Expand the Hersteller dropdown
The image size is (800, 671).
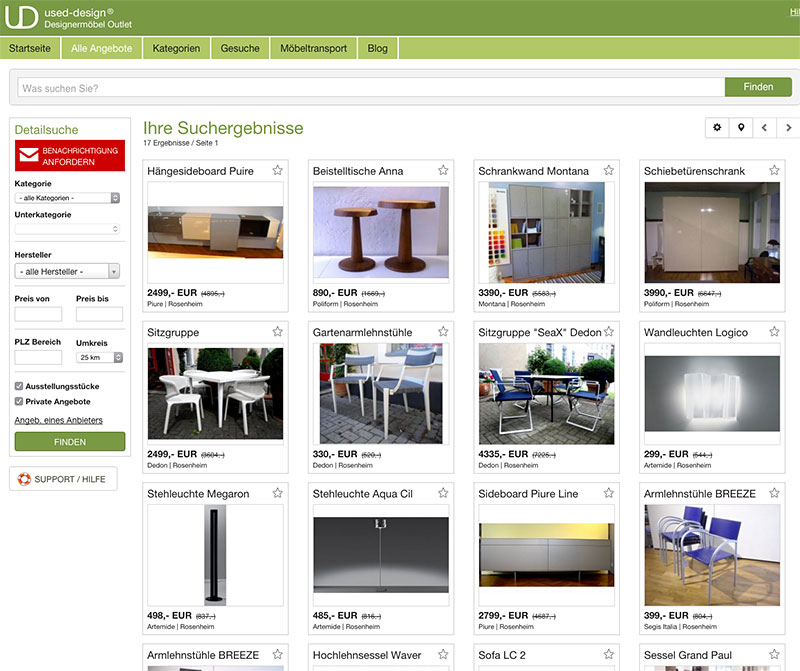(x=67, y=271)
